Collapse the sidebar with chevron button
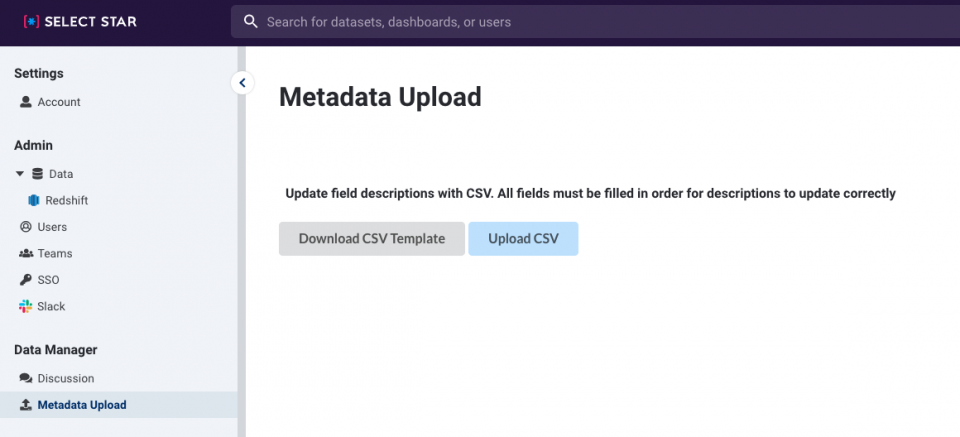960x437 pixels. click(242, 83)
